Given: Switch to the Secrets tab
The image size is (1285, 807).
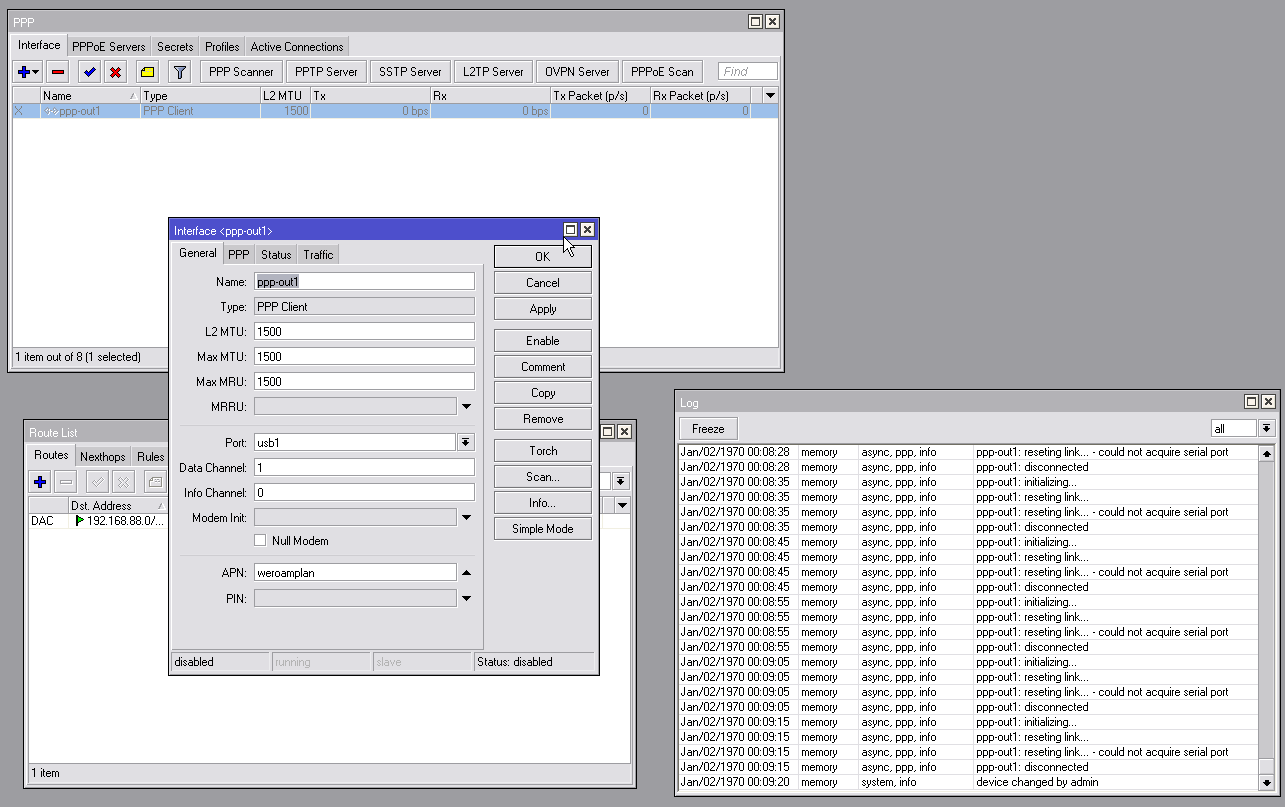Looking at the screenshot, I should pos(175,47).
